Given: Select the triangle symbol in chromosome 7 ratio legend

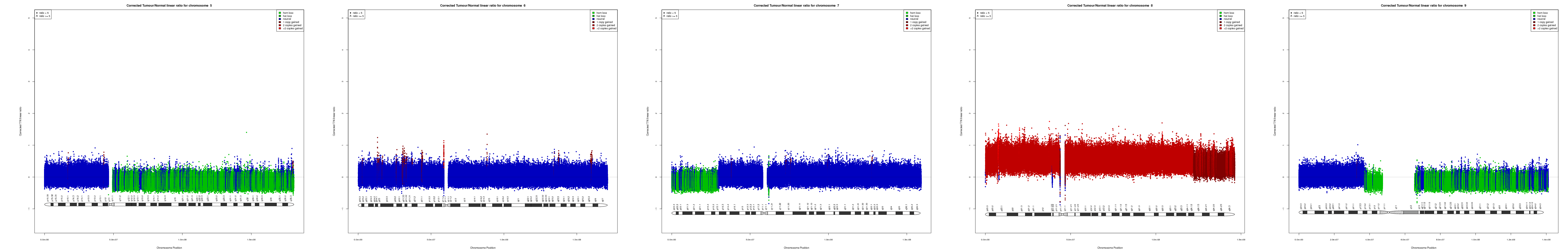Looking at the screenshot, I should pos(664,16).
